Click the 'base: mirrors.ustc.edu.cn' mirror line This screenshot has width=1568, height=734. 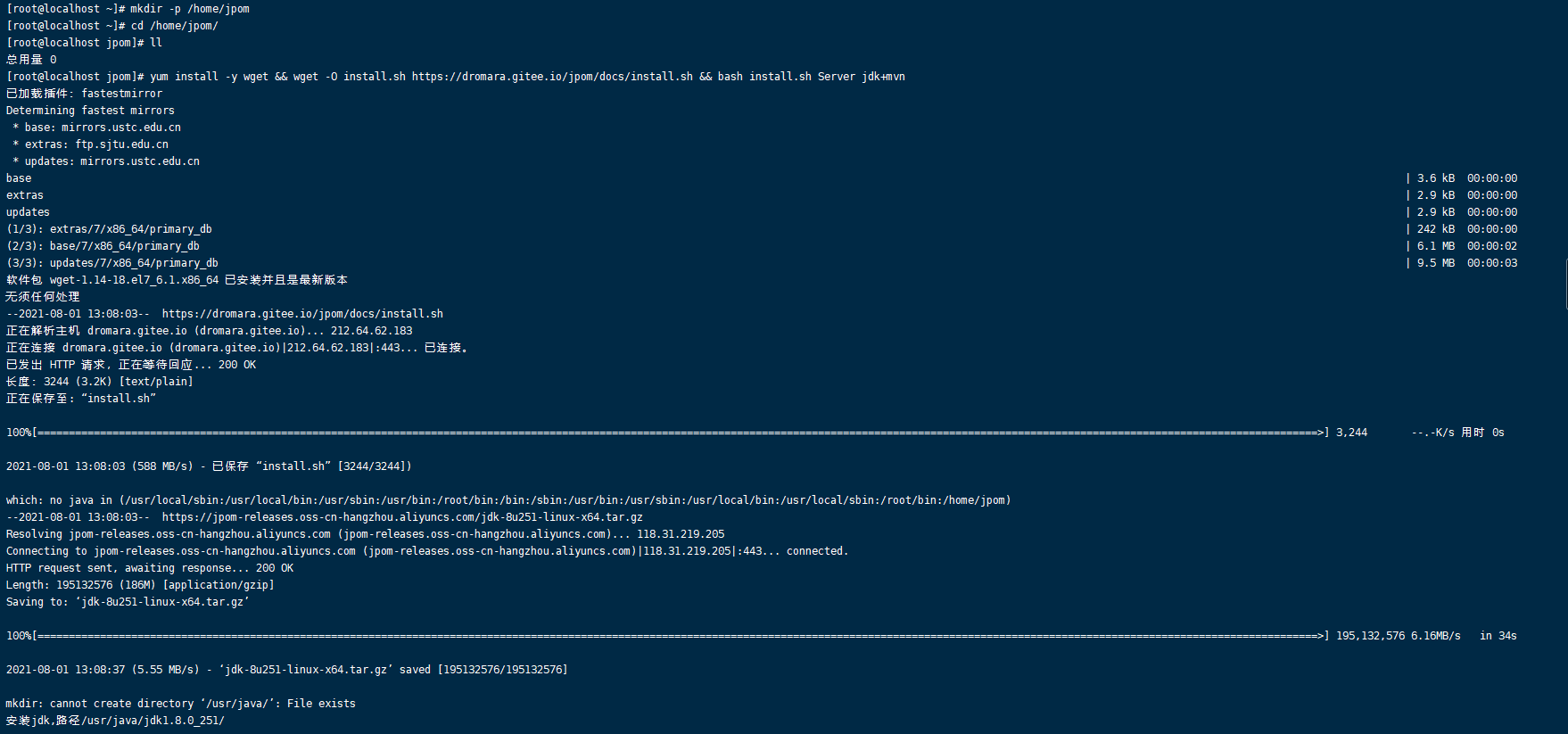tap(96, 128)
